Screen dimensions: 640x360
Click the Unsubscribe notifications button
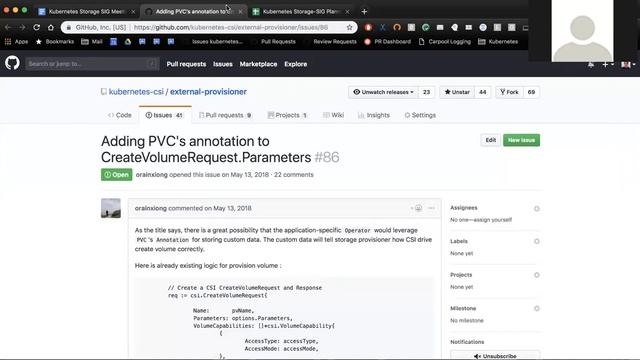[x=495, y=356]
